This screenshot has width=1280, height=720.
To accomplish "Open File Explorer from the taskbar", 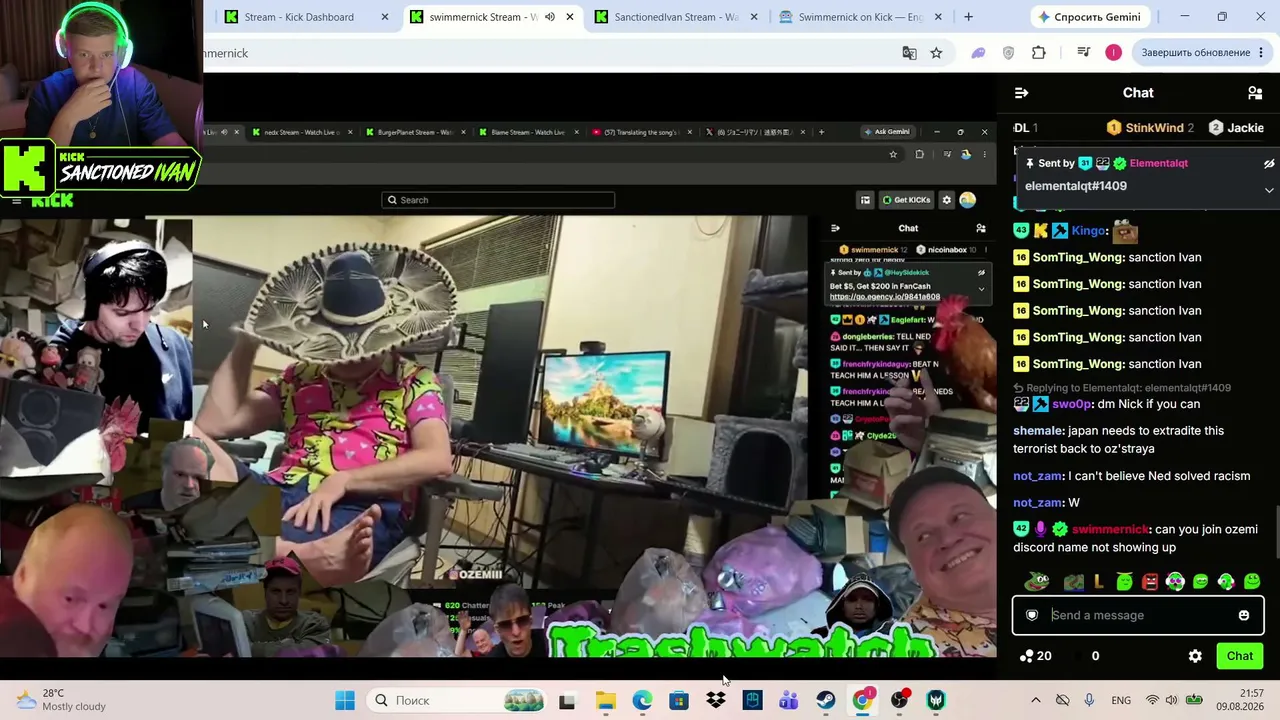I will coord(605,700).
